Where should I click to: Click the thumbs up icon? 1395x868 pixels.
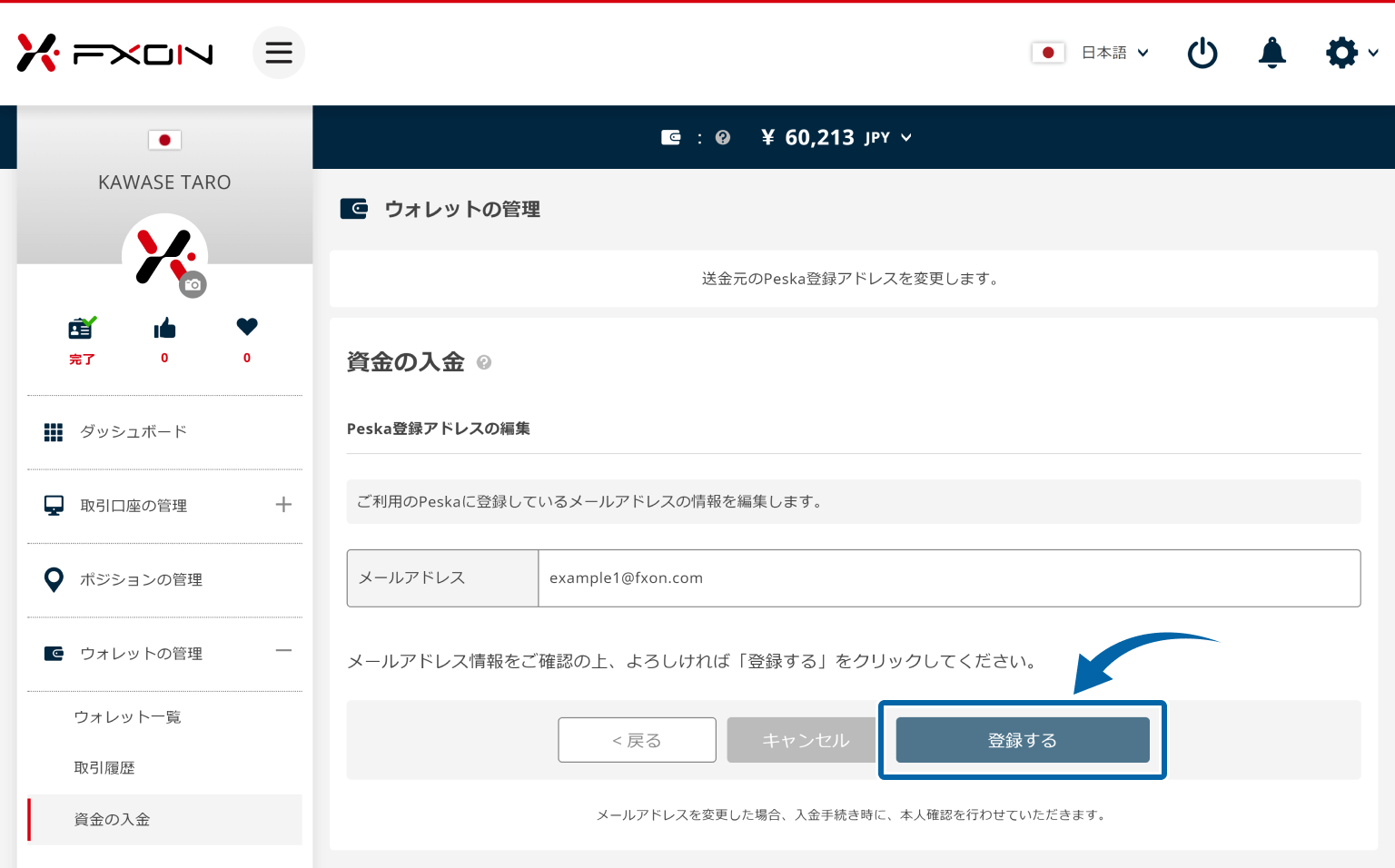164,329
